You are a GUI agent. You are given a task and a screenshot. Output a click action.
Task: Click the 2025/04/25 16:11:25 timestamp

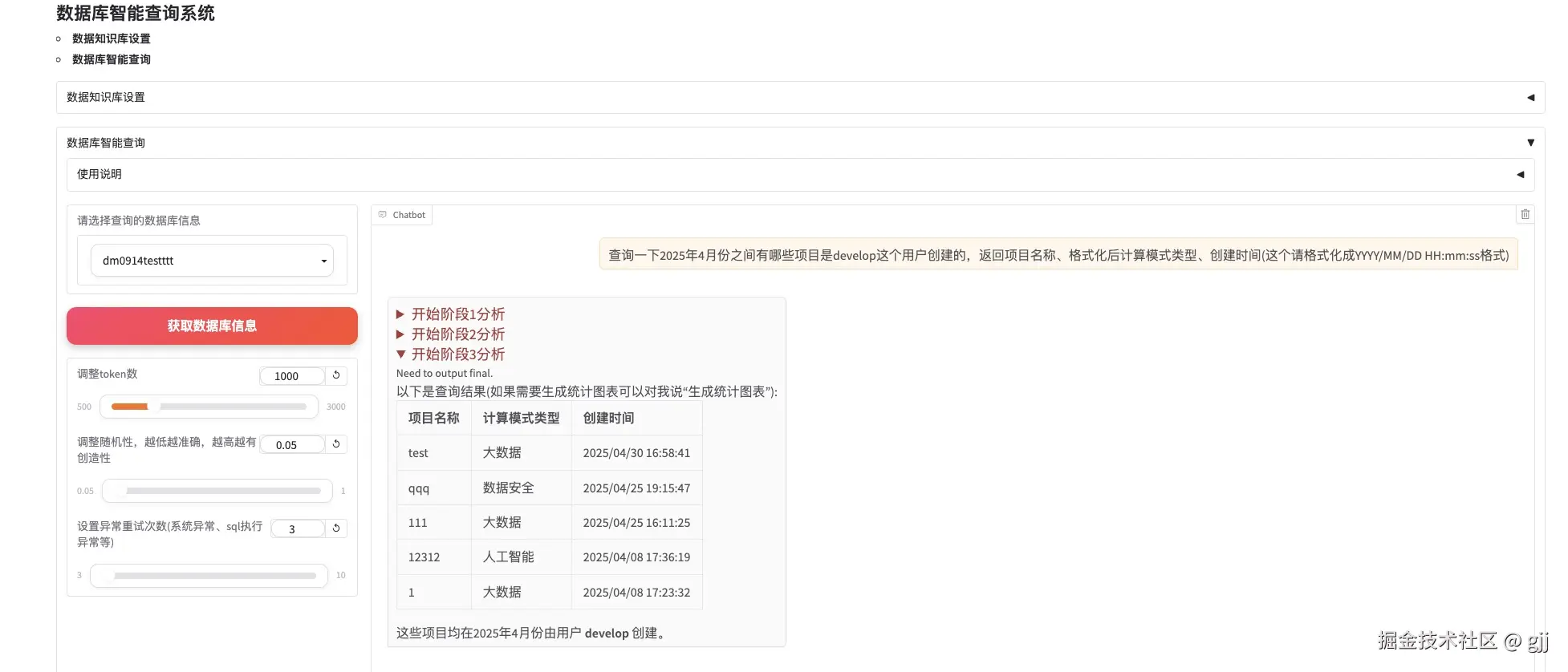636,523
